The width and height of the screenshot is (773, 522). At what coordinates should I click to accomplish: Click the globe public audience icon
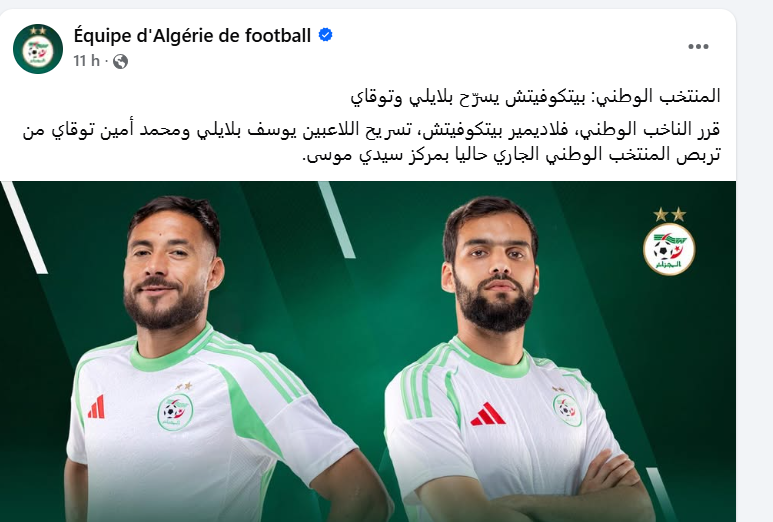120,61
